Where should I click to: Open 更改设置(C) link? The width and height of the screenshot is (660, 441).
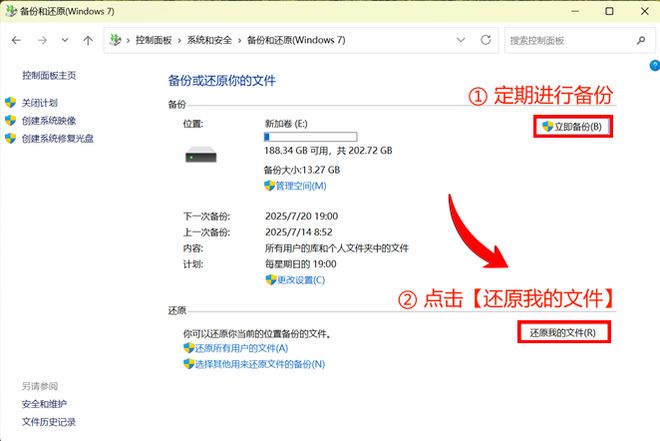coord(301,280)
